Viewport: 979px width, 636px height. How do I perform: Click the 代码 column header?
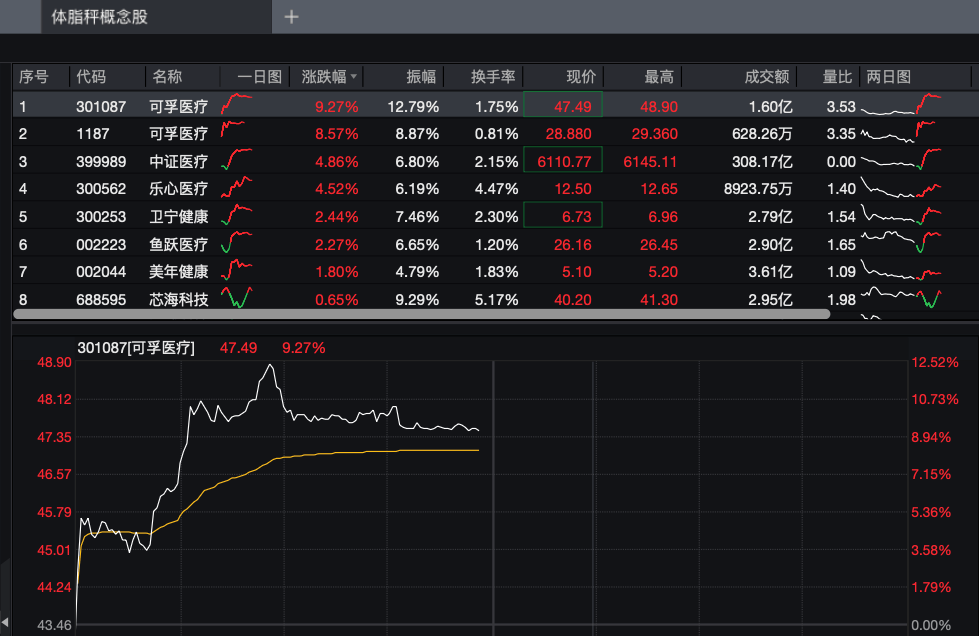click(91, 77)
